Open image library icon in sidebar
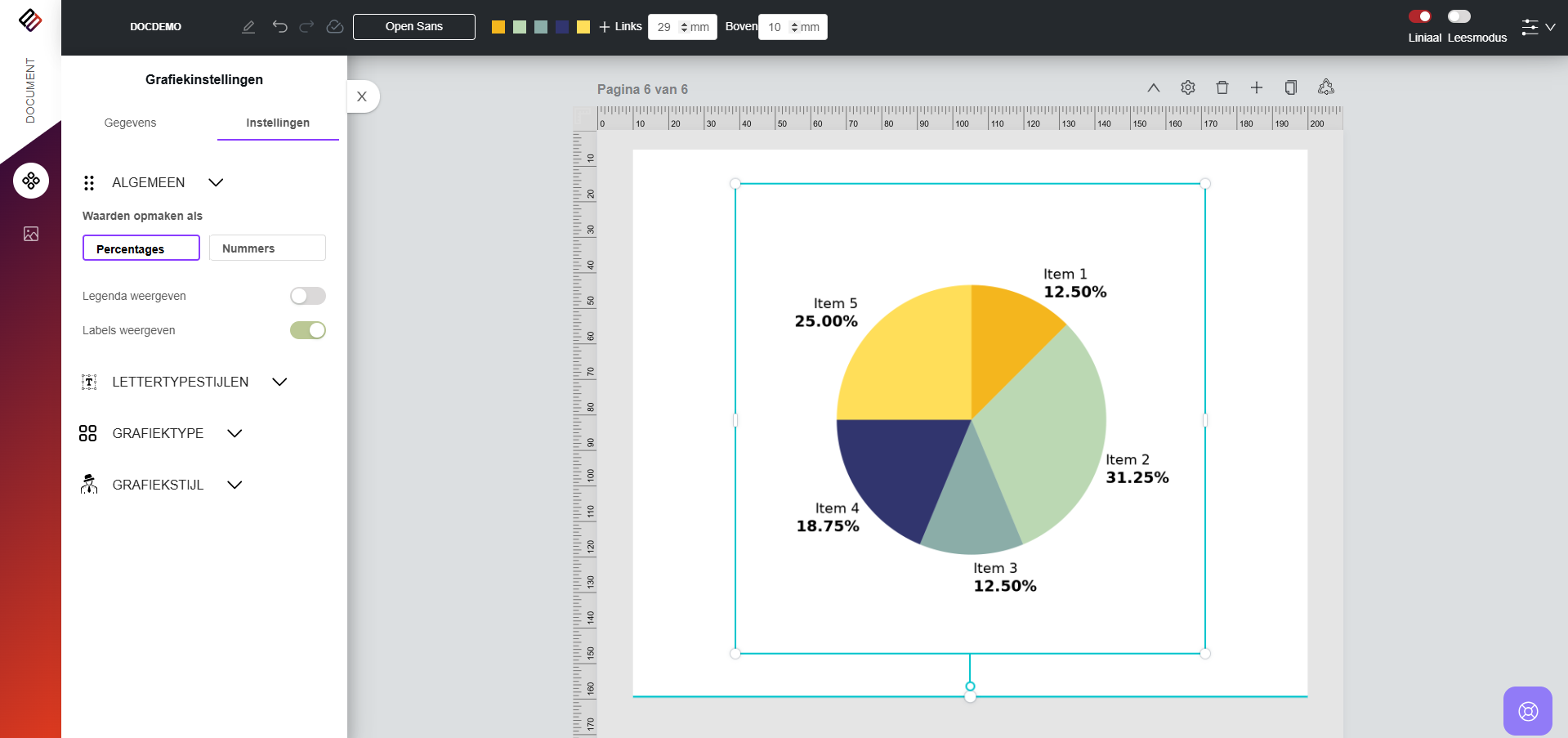1568x738 pixels. coord(31,235)
